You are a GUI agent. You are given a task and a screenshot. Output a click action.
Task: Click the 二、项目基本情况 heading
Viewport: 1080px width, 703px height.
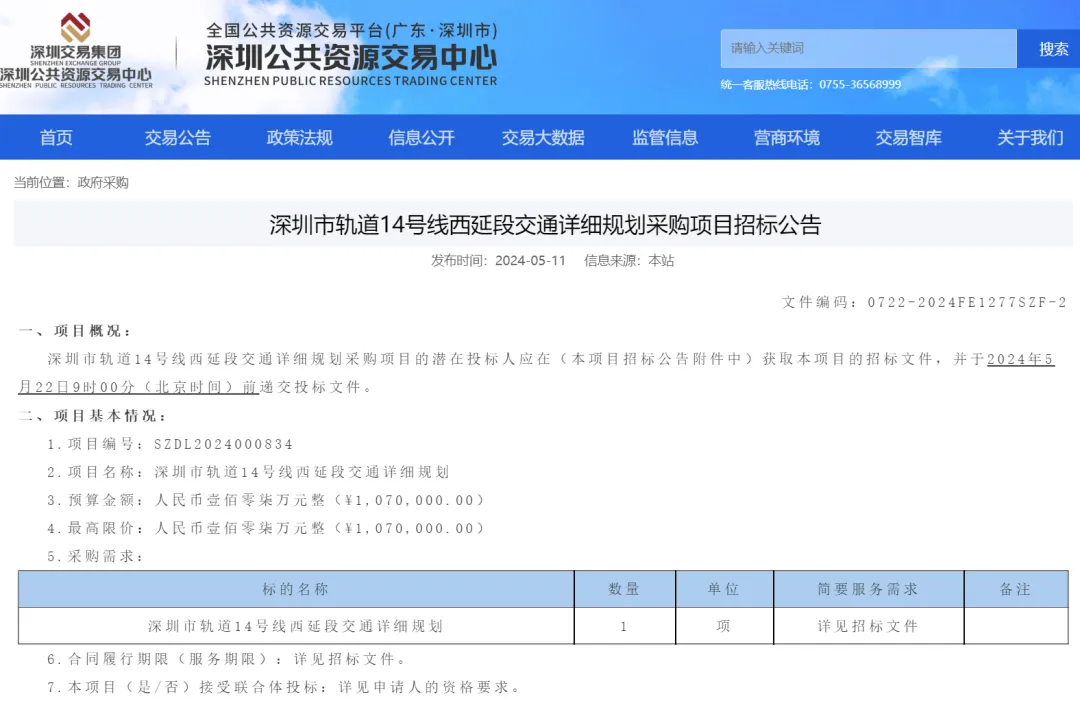pyautogui.click(x=92, y=416)
